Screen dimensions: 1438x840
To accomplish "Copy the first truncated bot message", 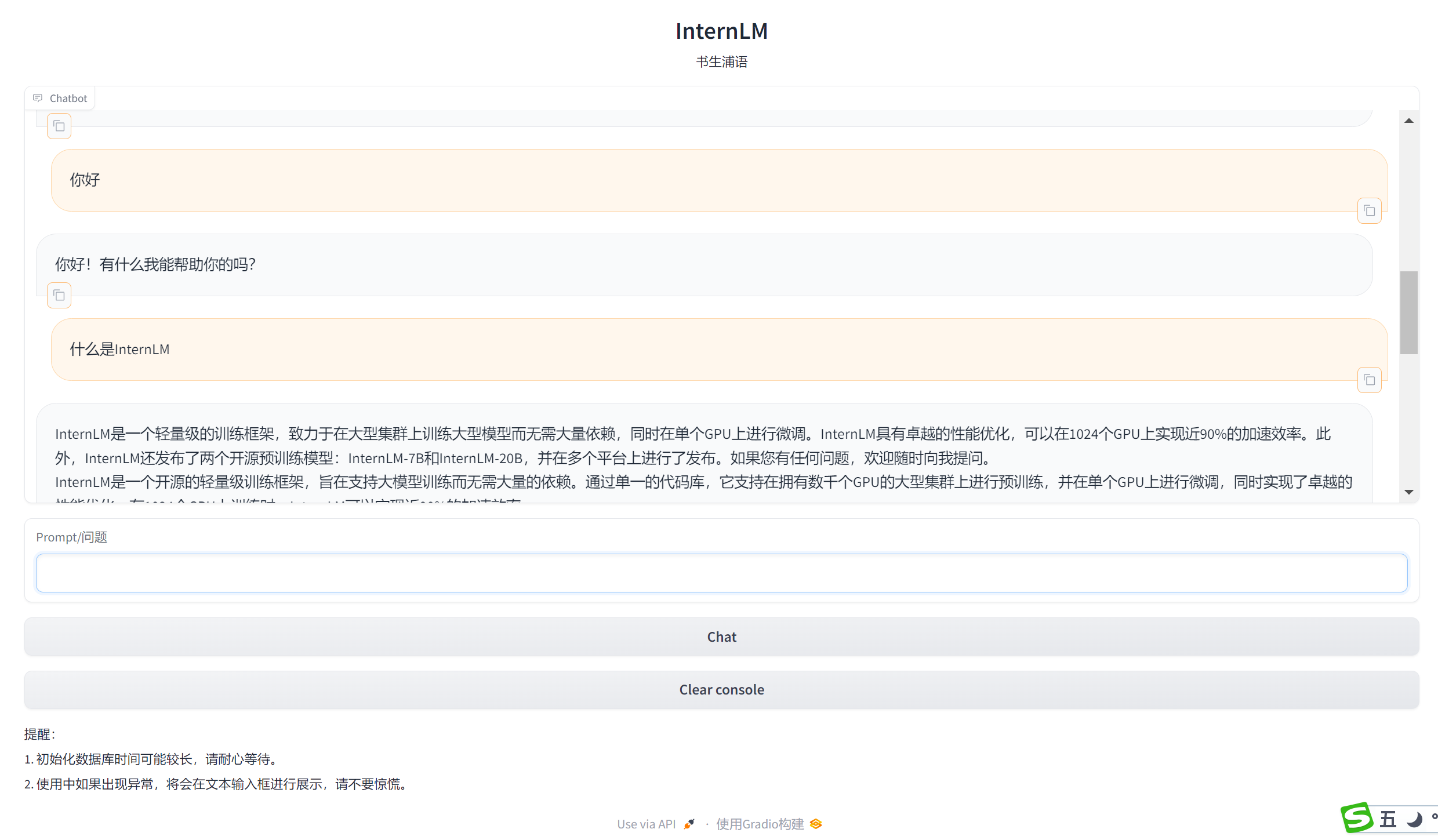I will 59,126.
